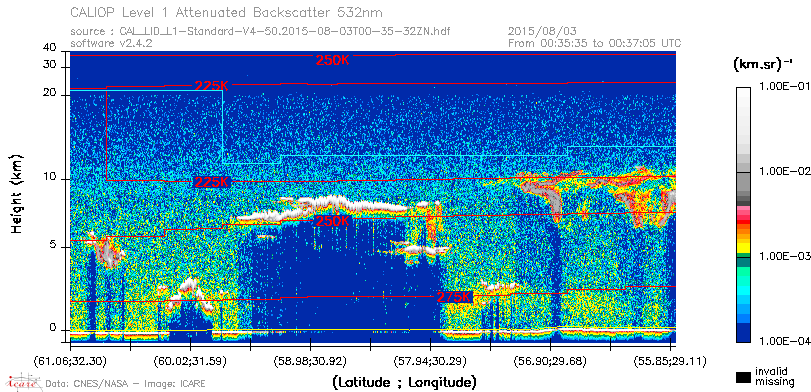Click the dark blue bottom of the color bar
The image size is (811, 392).
pyautogui.click(x=743, y=334)
